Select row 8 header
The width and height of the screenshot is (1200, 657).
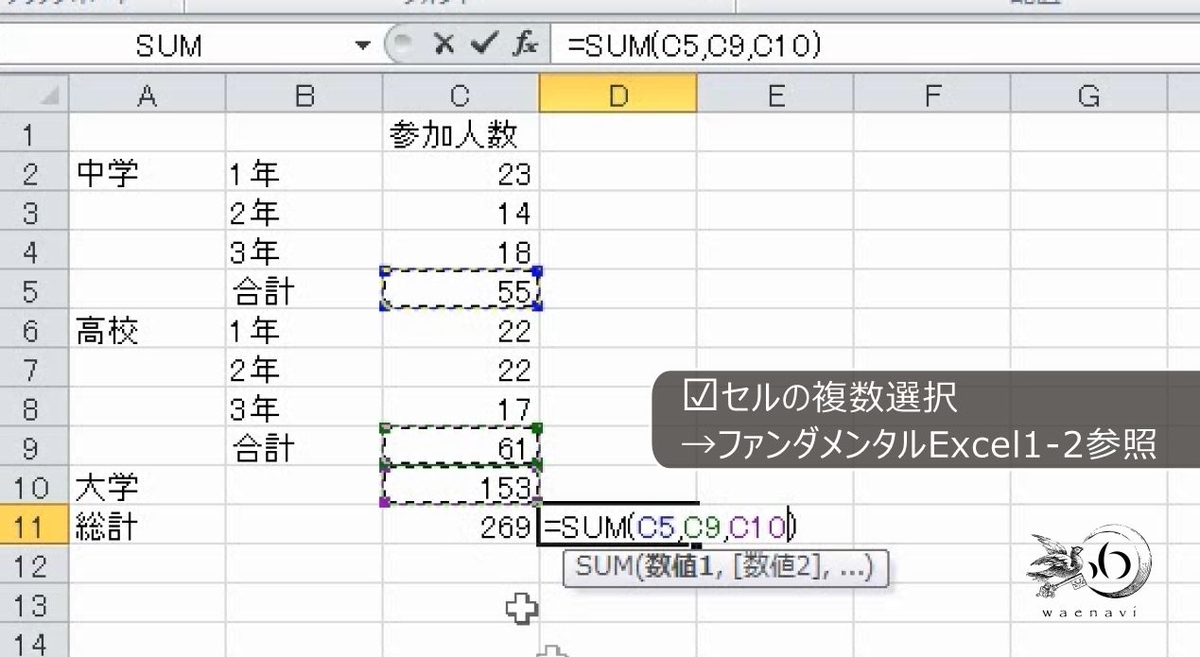[34, 409]
